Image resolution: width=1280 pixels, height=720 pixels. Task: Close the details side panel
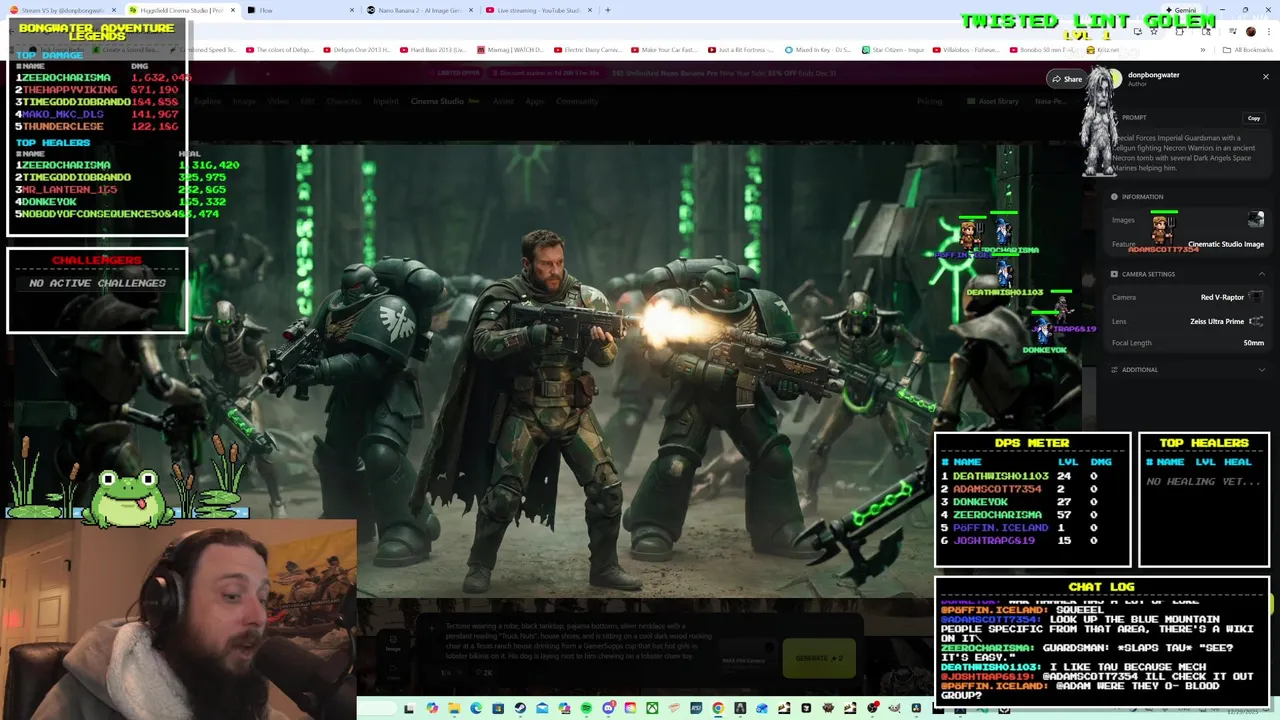coord(1265,76)
